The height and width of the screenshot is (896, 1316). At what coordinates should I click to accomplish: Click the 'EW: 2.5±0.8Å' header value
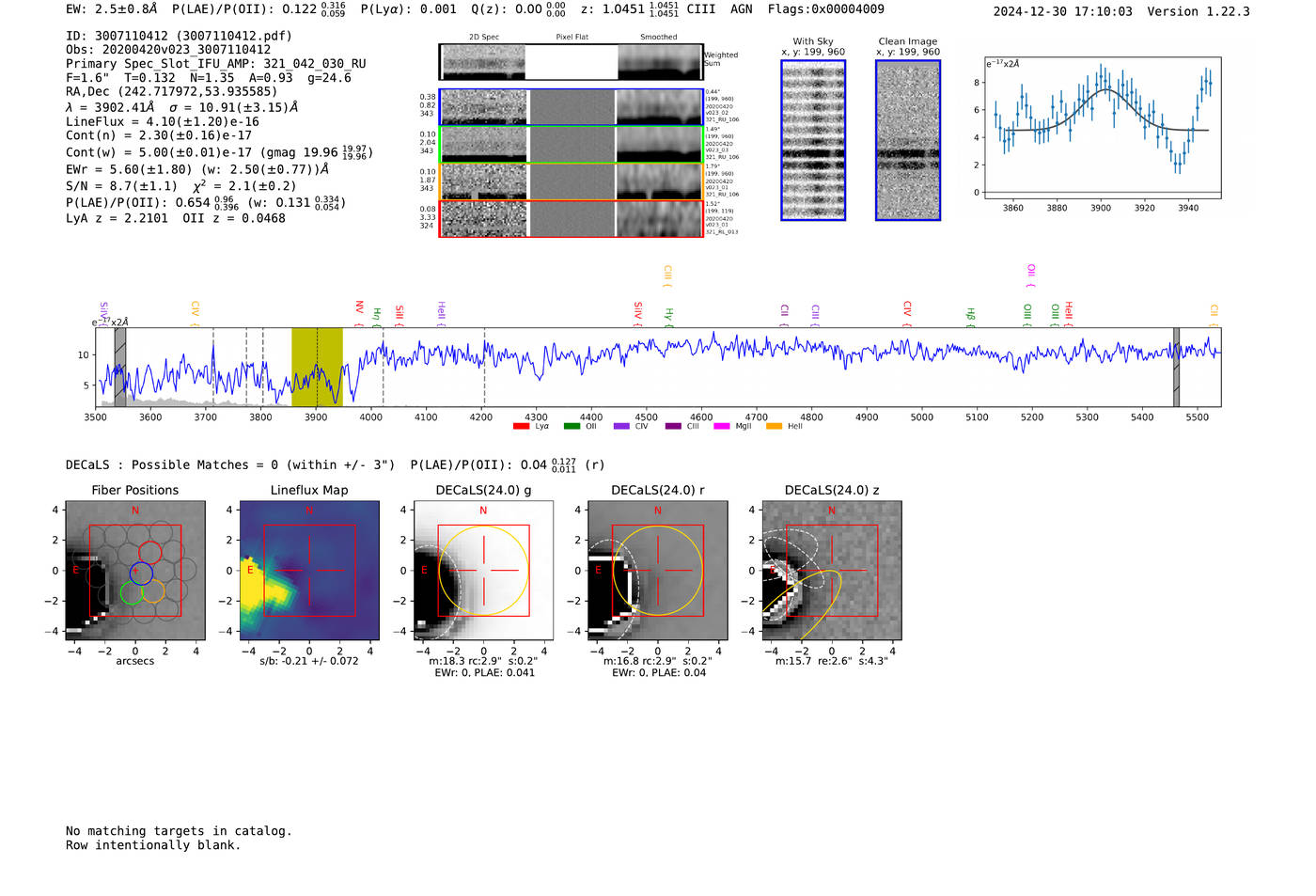point(112,9)
